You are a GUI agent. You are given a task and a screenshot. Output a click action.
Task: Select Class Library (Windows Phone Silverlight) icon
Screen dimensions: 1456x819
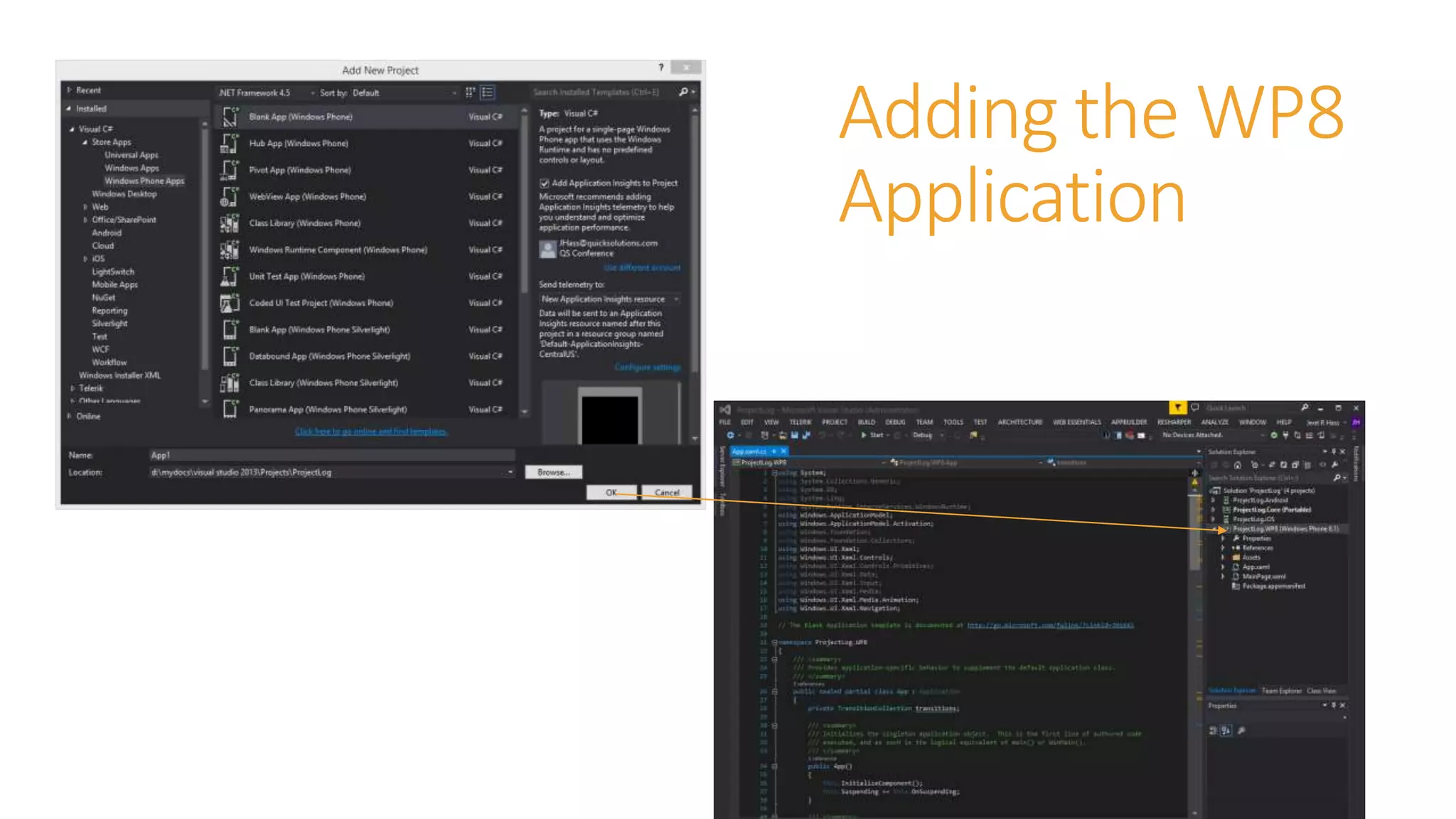(x=229, y=382)
